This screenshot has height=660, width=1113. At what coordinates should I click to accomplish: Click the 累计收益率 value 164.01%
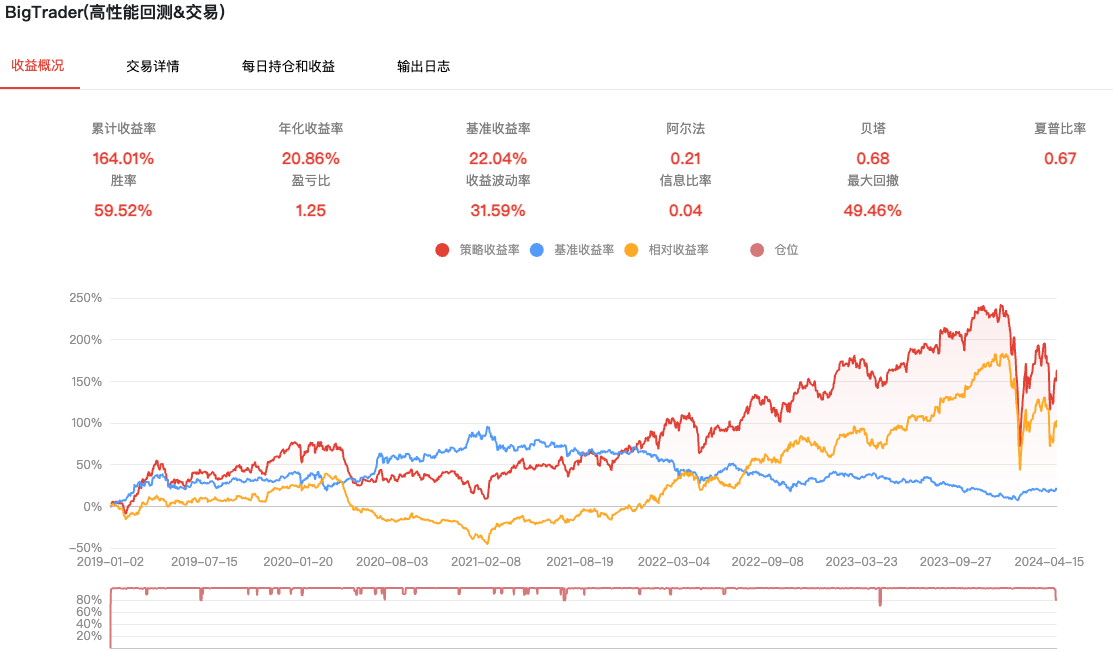click(123, 158)
